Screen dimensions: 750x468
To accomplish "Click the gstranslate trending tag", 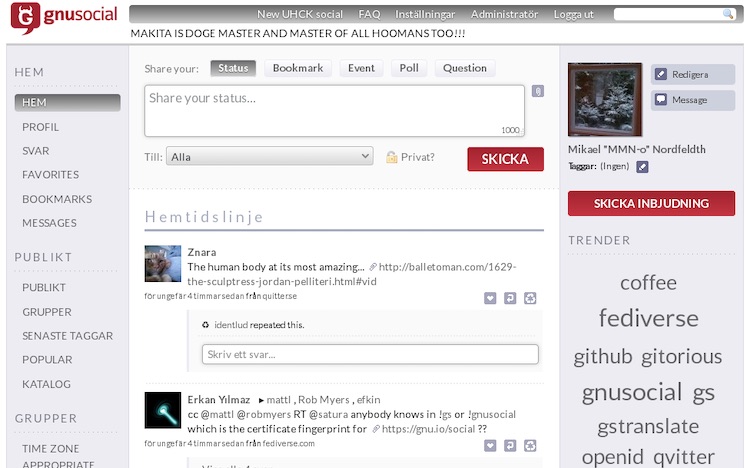I will pyautogui.click(x=648, y=426).
